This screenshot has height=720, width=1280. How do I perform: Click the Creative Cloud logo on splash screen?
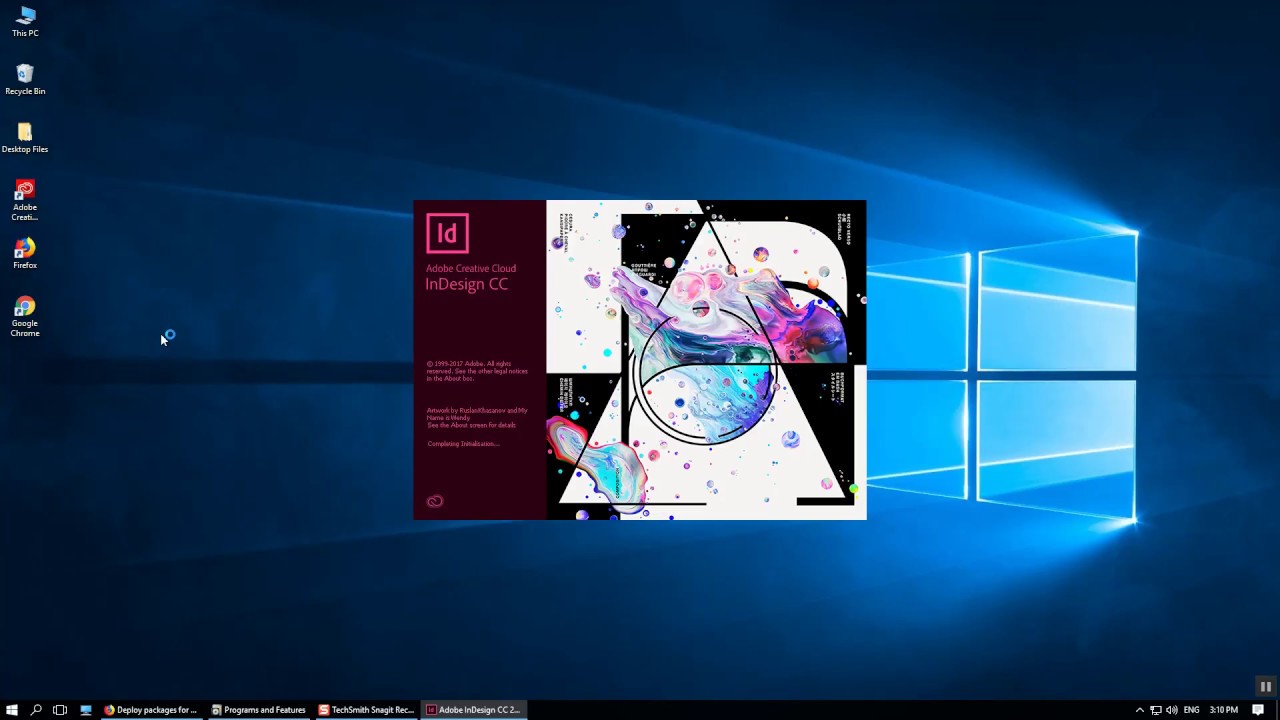[x=435, y=501]
